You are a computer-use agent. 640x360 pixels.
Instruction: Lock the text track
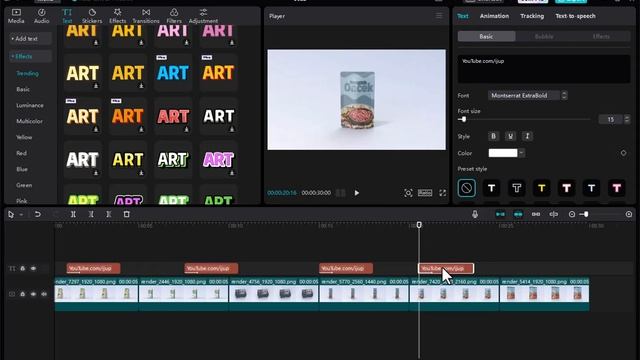click(23, 269)
